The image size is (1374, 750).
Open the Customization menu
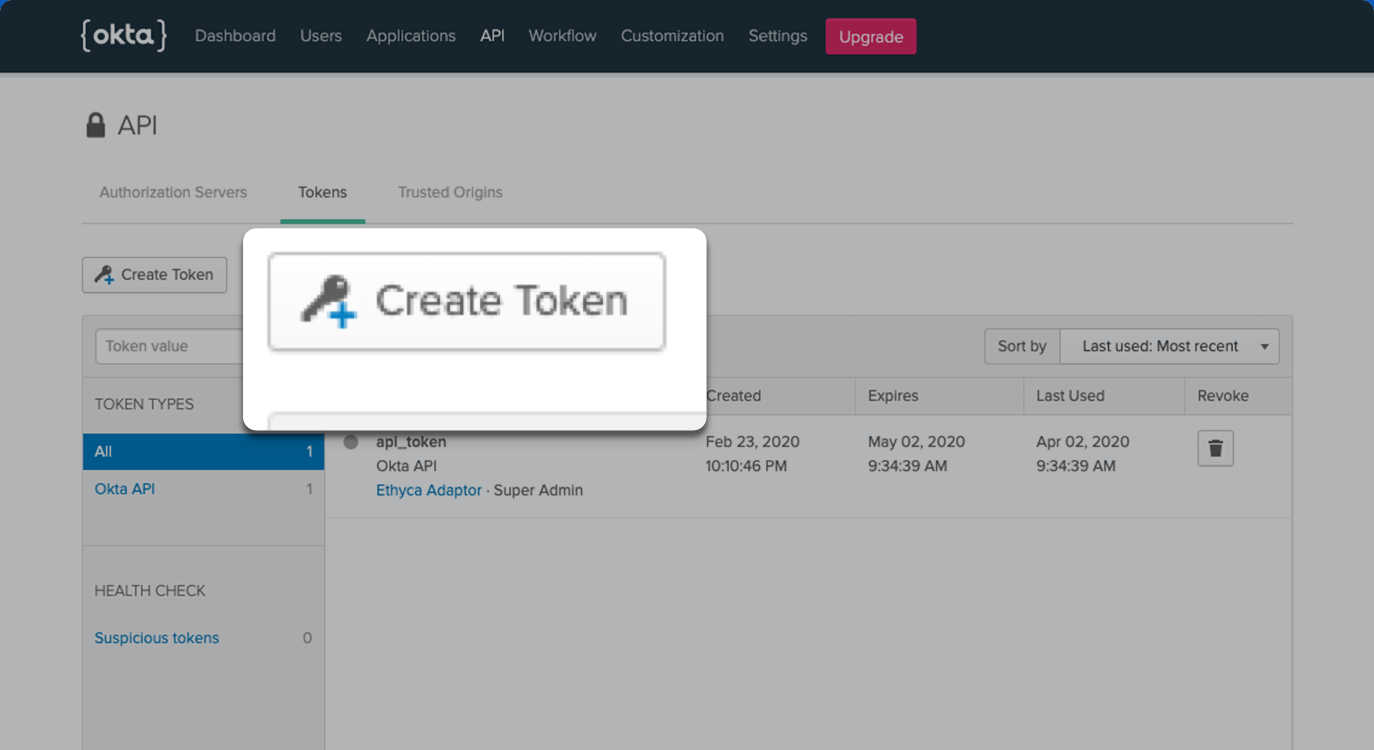point(672,36)
